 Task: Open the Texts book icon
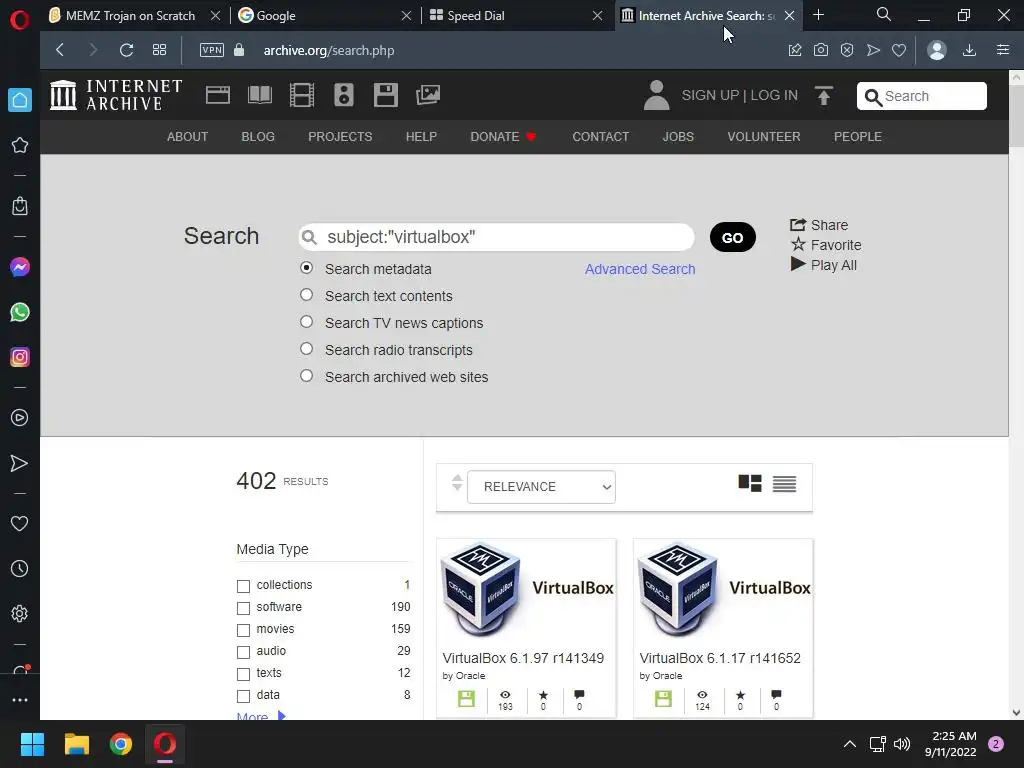coord(260,95)
